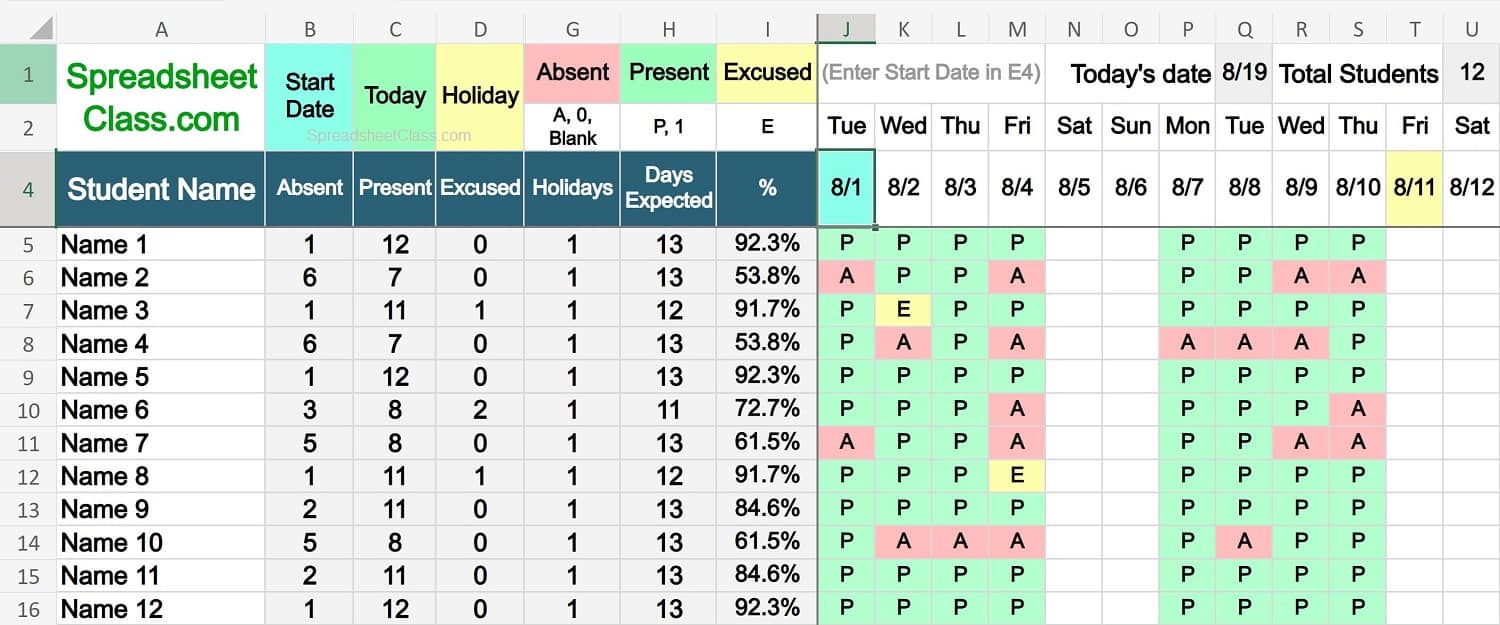Select row 4 header

pos(27,189)
